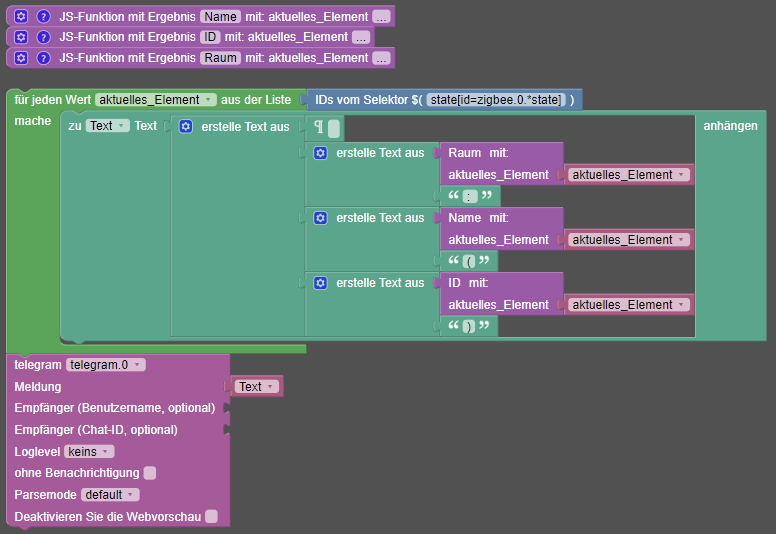Click the Meldung label in telegram block
The image size is (776, 534).
[38, 387]
